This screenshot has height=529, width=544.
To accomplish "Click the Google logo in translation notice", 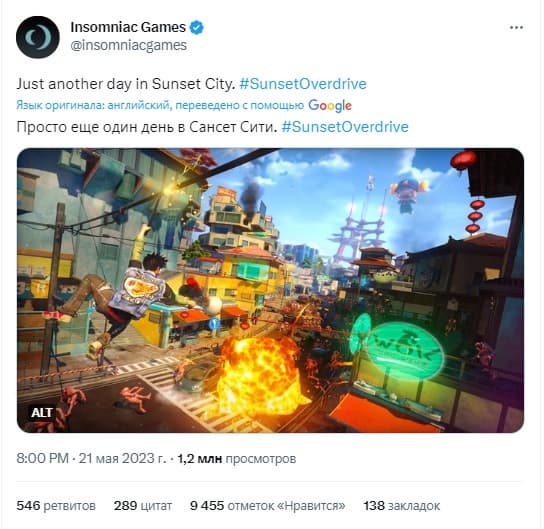I will pos(330,105).
